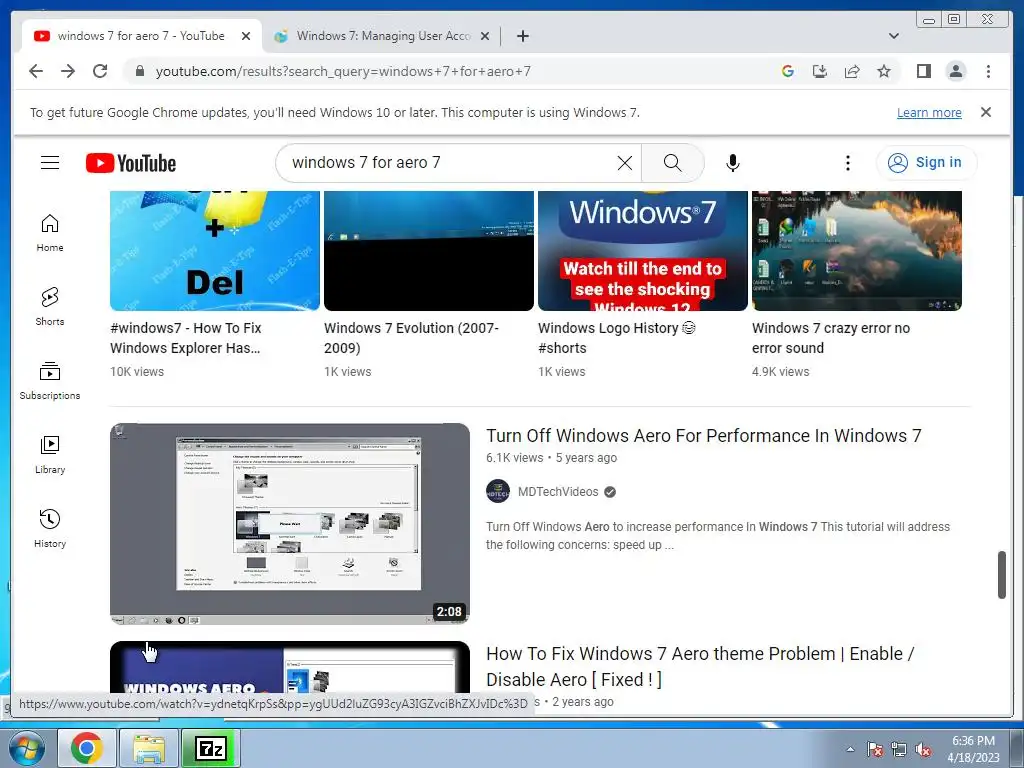The height and width of the screenshot is (768, 1024).
Task: Open 'How To Fix Windows 7 Aero theme' title
Action: 700,666
